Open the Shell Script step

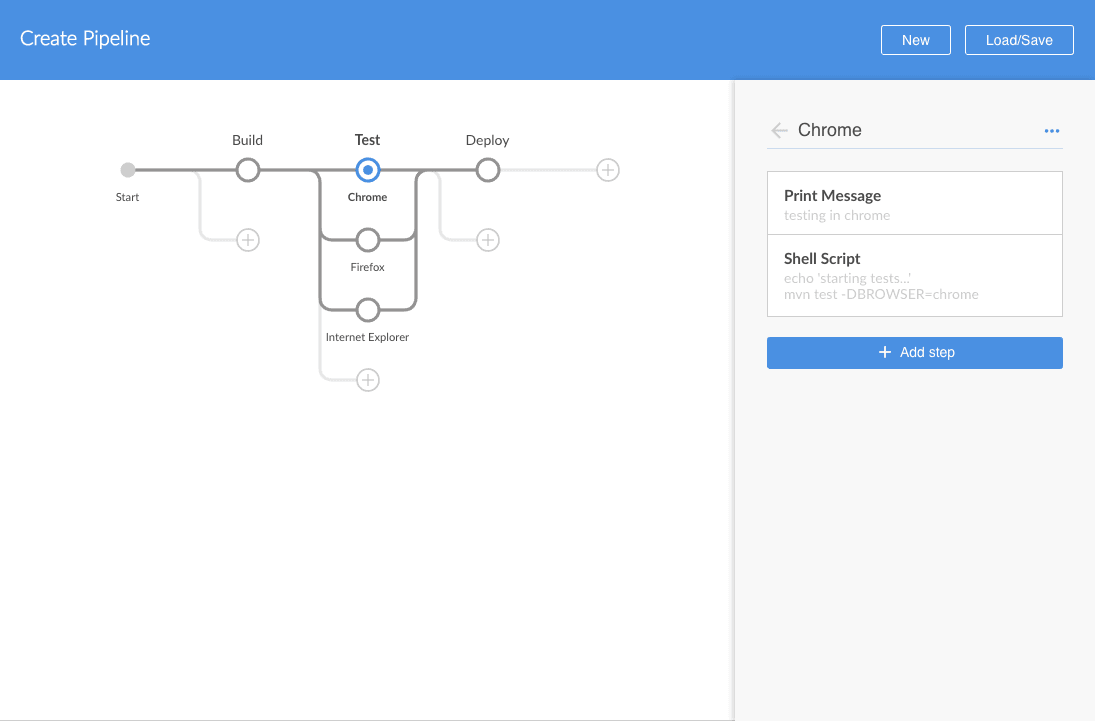coord(914,276)
